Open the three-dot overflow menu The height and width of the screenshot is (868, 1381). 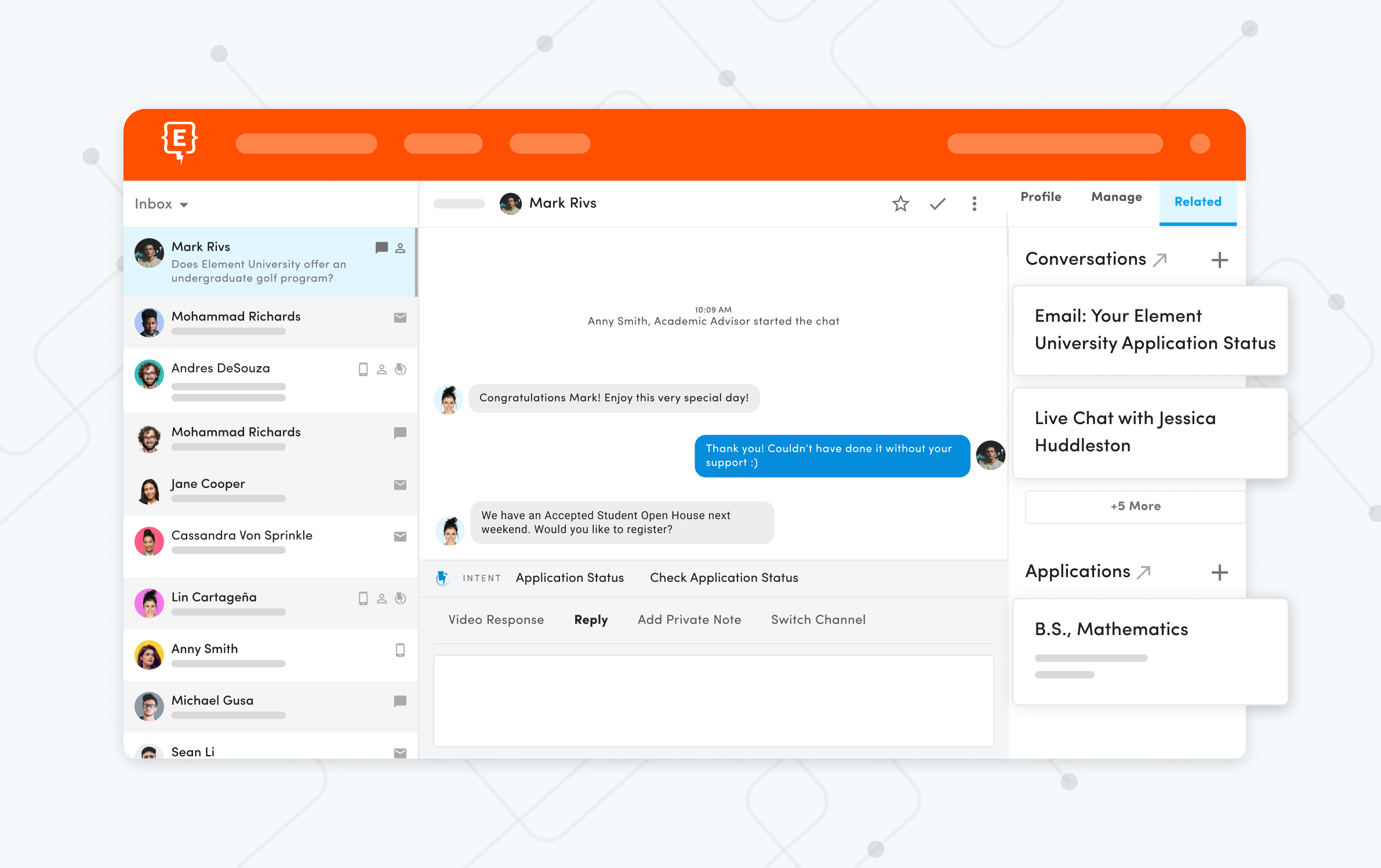click(x=975, y=204)
